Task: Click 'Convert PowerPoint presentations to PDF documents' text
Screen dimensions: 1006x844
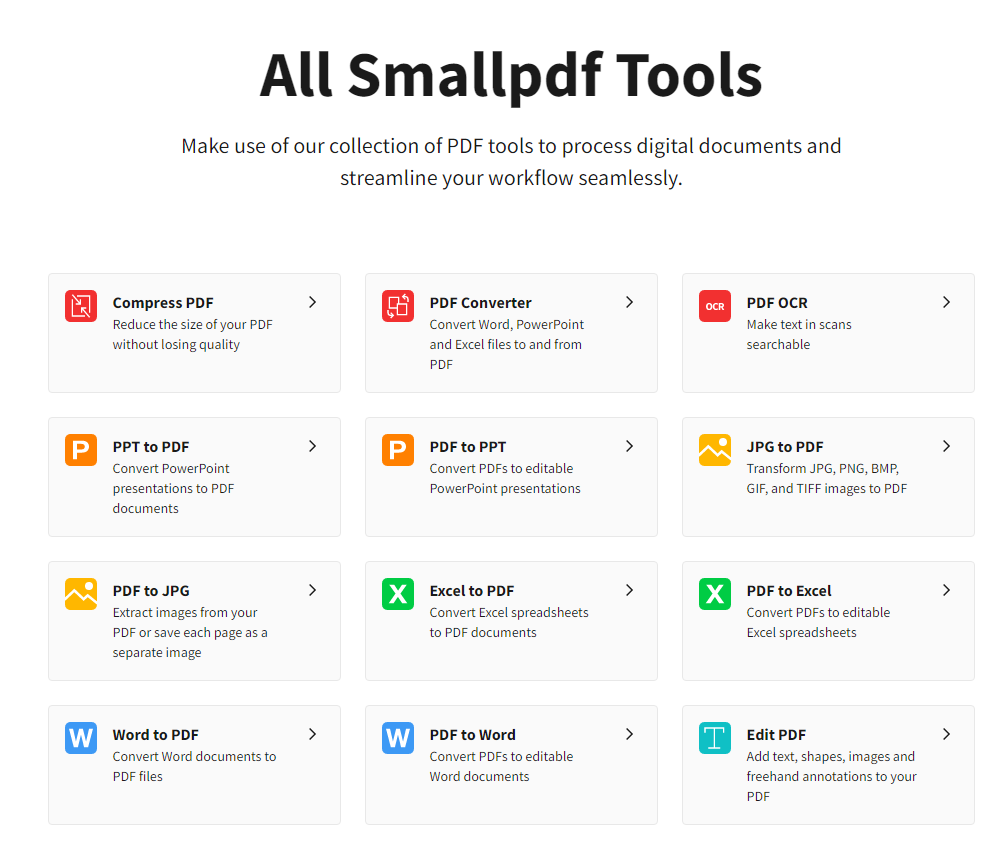Action: pos(173,488)
